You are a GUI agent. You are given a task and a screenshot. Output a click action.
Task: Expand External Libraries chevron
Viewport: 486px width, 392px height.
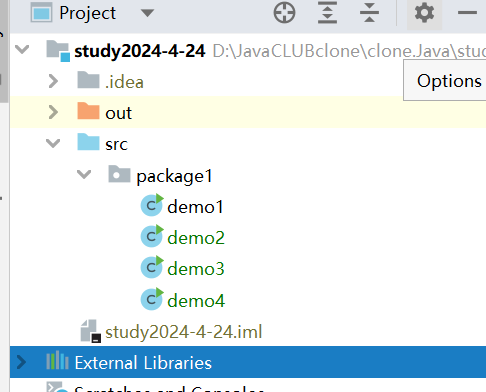tap(21, 362)
